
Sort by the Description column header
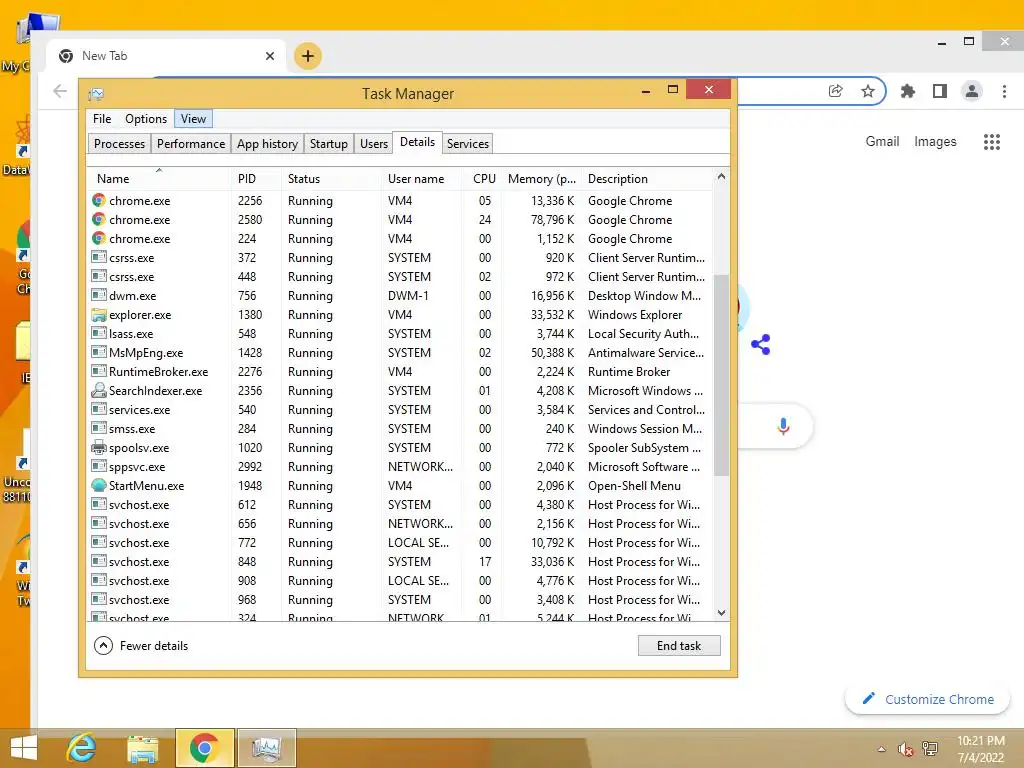(648, 179)
